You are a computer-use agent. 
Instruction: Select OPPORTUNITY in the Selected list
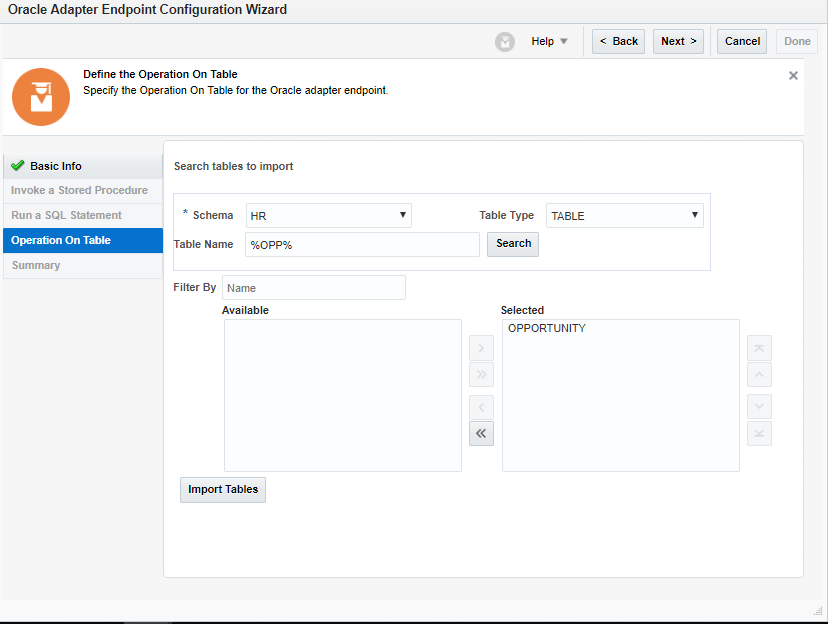(x=547, y=328)
